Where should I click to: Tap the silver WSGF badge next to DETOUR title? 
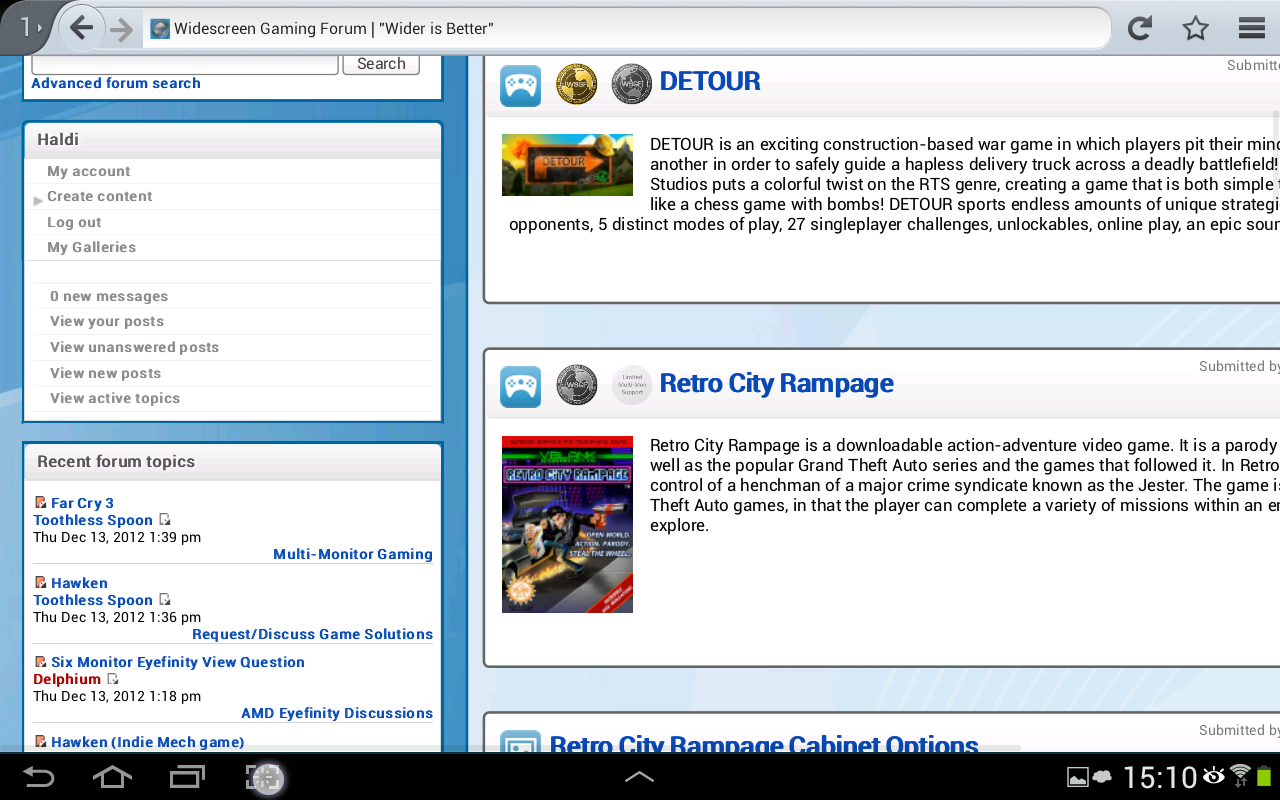632,85
